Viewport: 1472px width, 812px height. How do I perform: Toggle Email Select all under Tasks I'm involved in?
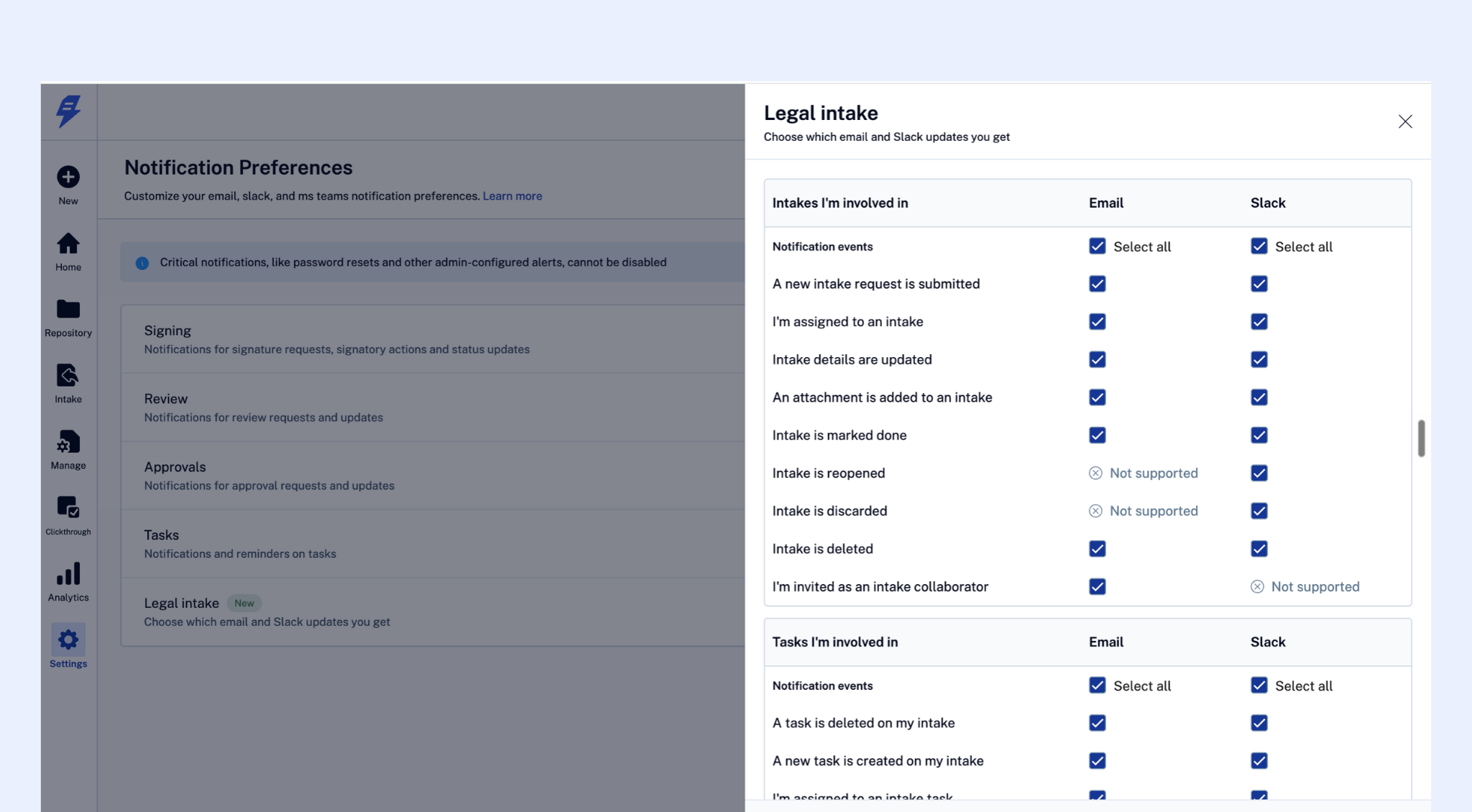[x=1098, y=686]
